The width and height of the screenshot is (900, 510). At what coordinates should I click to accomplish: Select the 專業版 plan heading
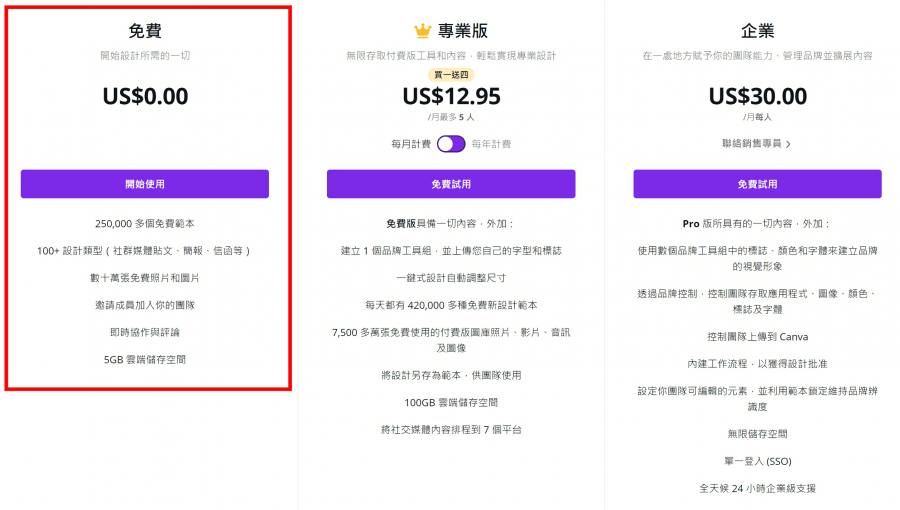tap(463, 30)
